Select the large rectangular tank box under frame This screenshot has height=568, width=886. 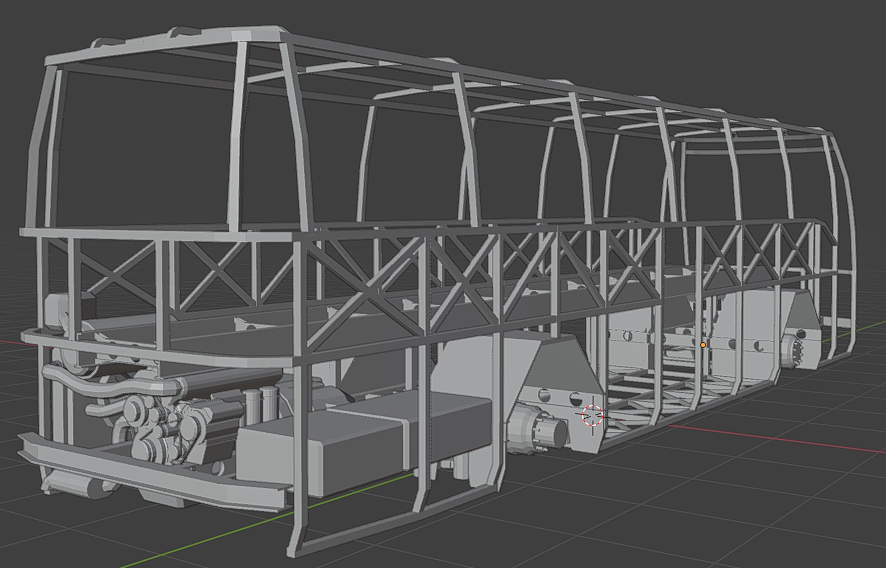(362, 444)
